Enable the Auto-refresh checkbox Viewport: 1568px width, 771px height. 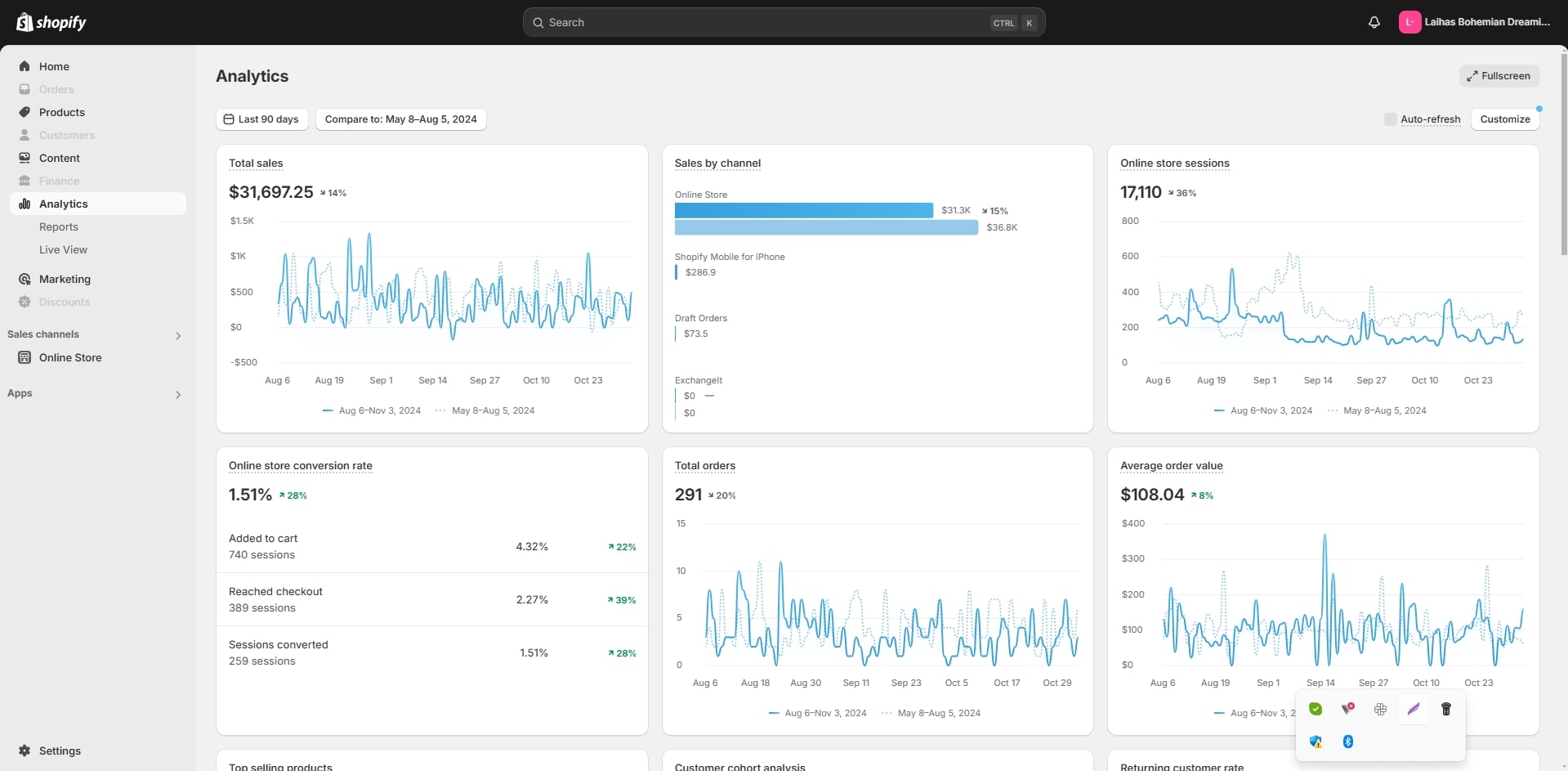[x=1390, y=119]
